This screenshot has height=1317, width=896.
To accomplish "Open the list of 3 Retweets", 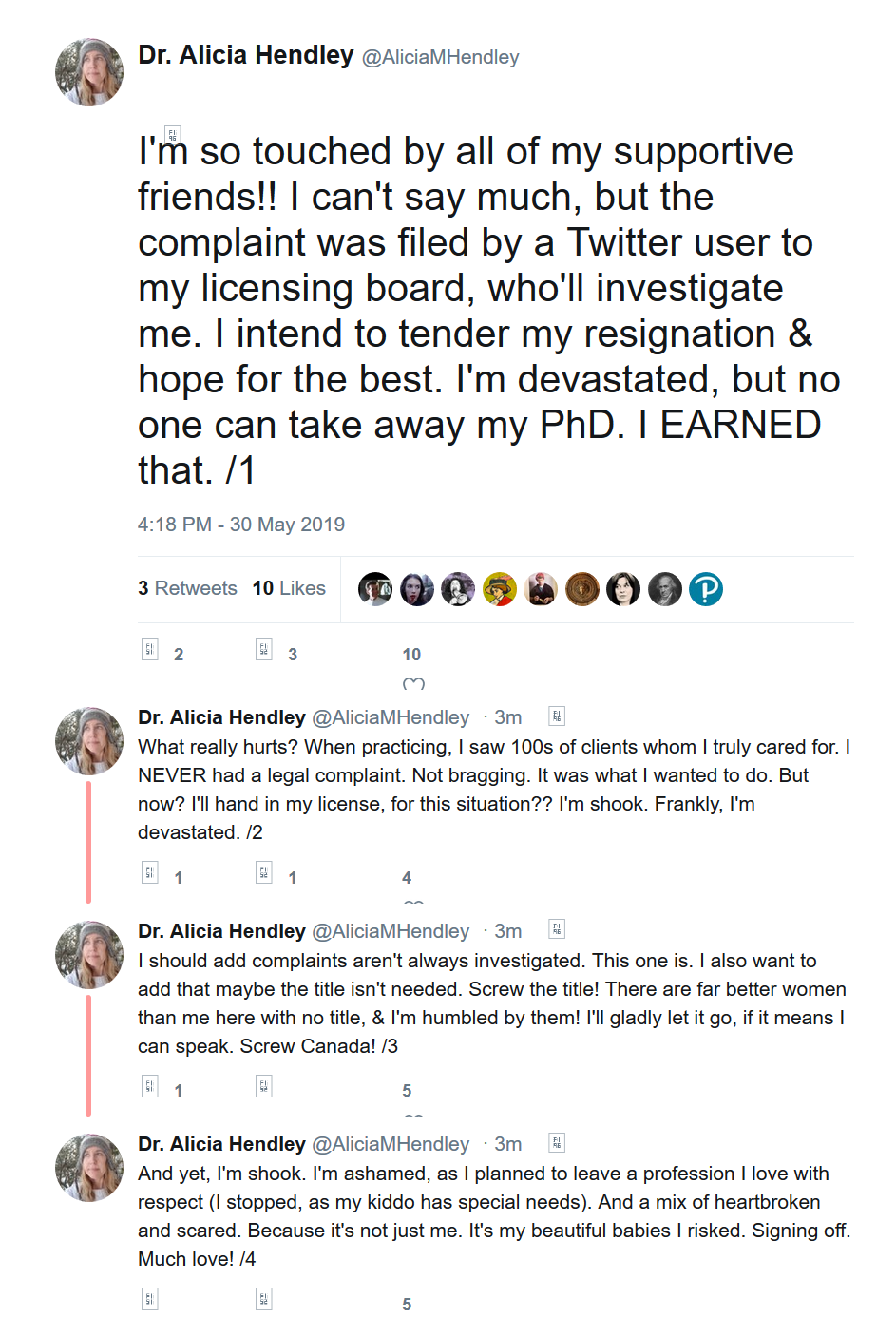I will (187, 588).
